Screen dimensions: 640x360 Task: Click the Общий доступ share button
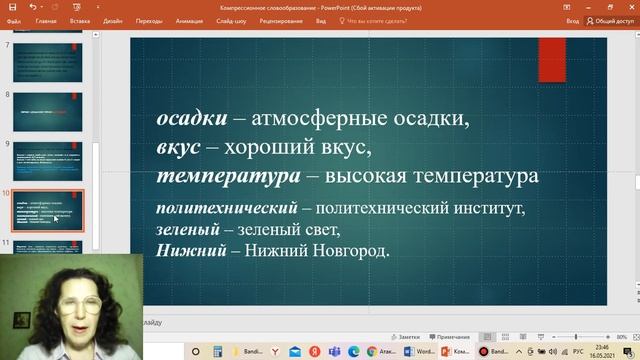pos(611,21)
